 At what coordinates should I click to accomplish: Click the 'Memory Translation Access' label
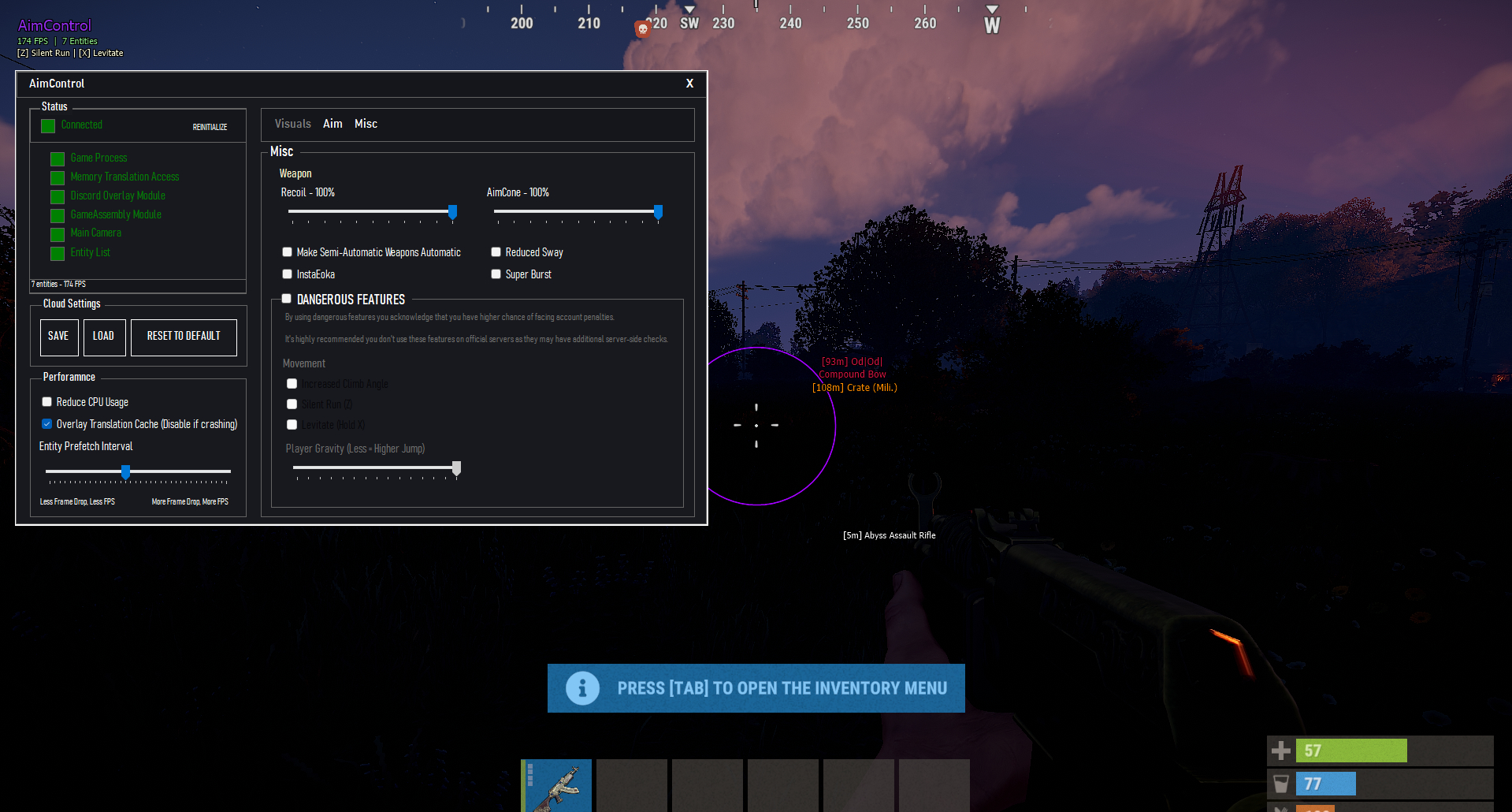[x=124, y=177]
